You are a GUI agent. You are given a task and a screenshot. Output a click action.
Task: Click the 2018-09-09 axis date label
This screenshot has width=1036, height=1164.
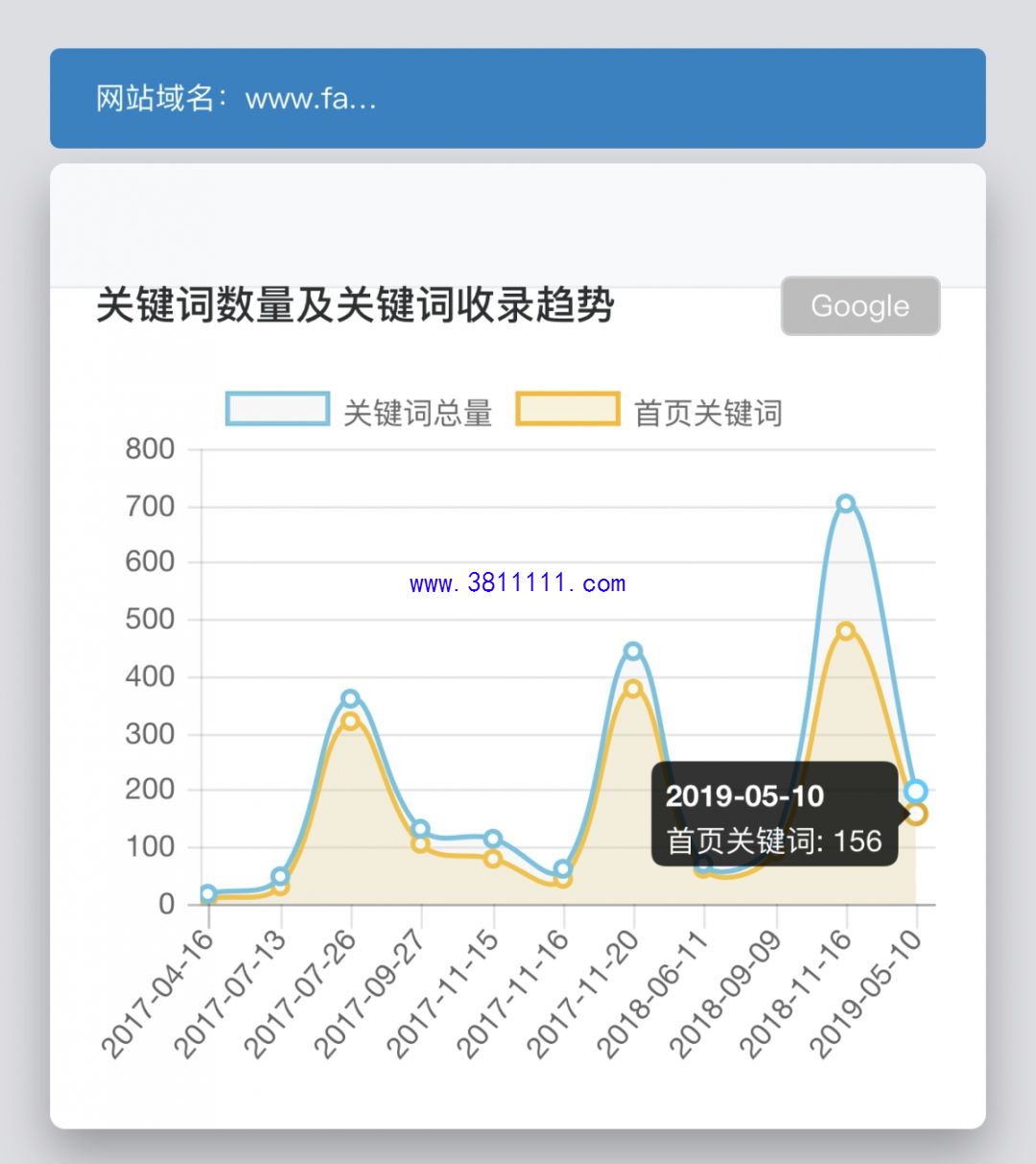pos(725,993)
